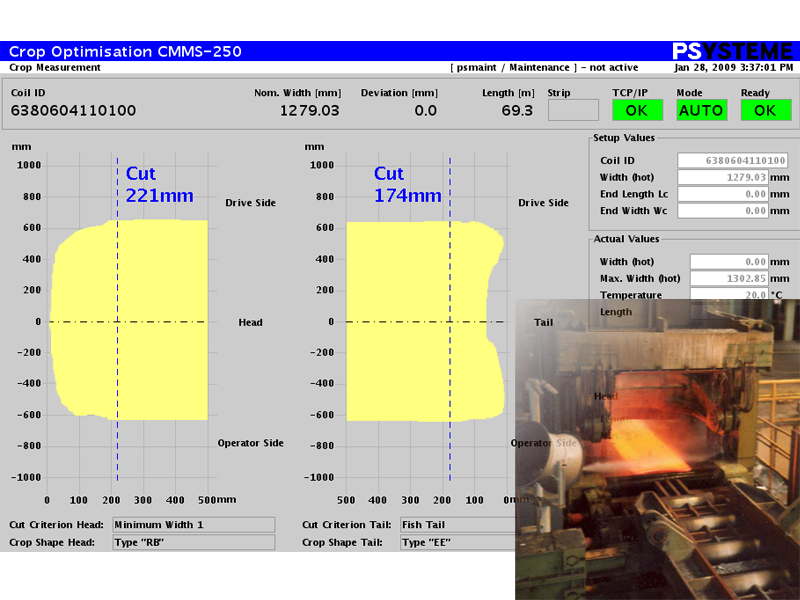Click the End Length Lc field
Viewport: 800px width, 600px height.
click(x=722, y=194)
